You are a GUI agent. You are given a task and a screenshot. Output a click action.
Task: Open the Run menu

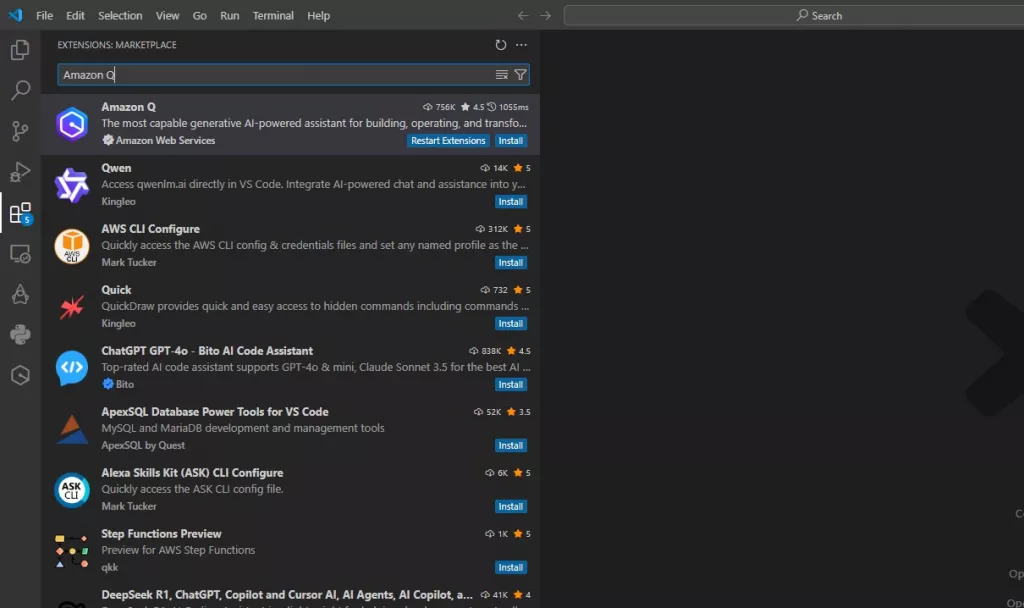230,16
